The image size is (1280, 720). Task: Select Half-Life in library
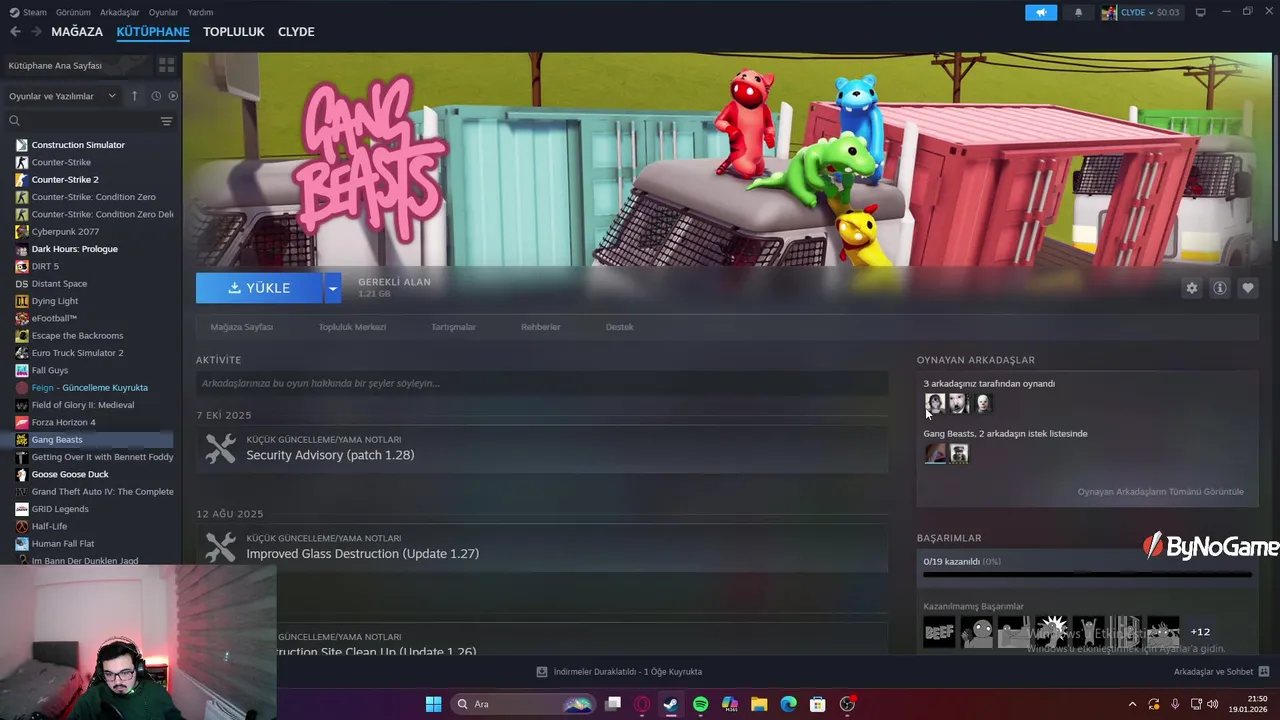coord(49,526)
